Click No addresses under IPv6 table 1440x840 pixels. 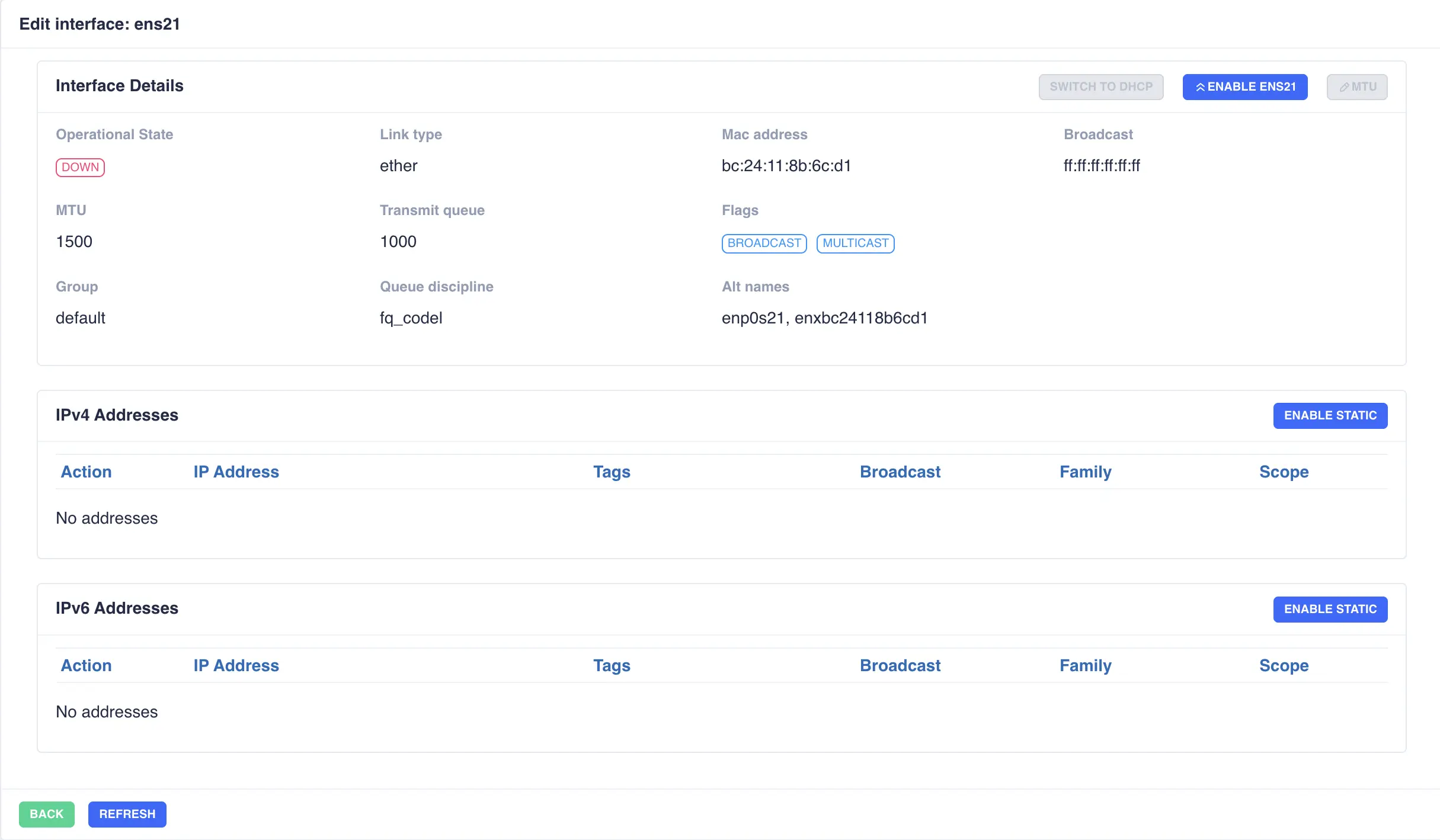[107, 712]
